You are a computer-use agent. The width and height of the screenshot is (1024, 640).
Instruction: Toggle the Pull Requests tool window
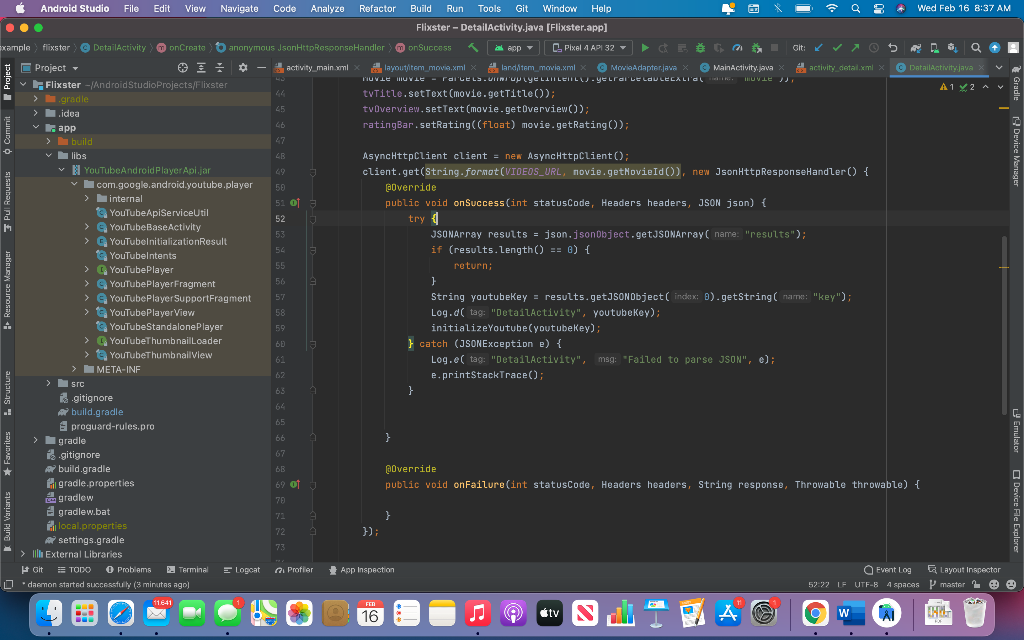coord(7,202)
